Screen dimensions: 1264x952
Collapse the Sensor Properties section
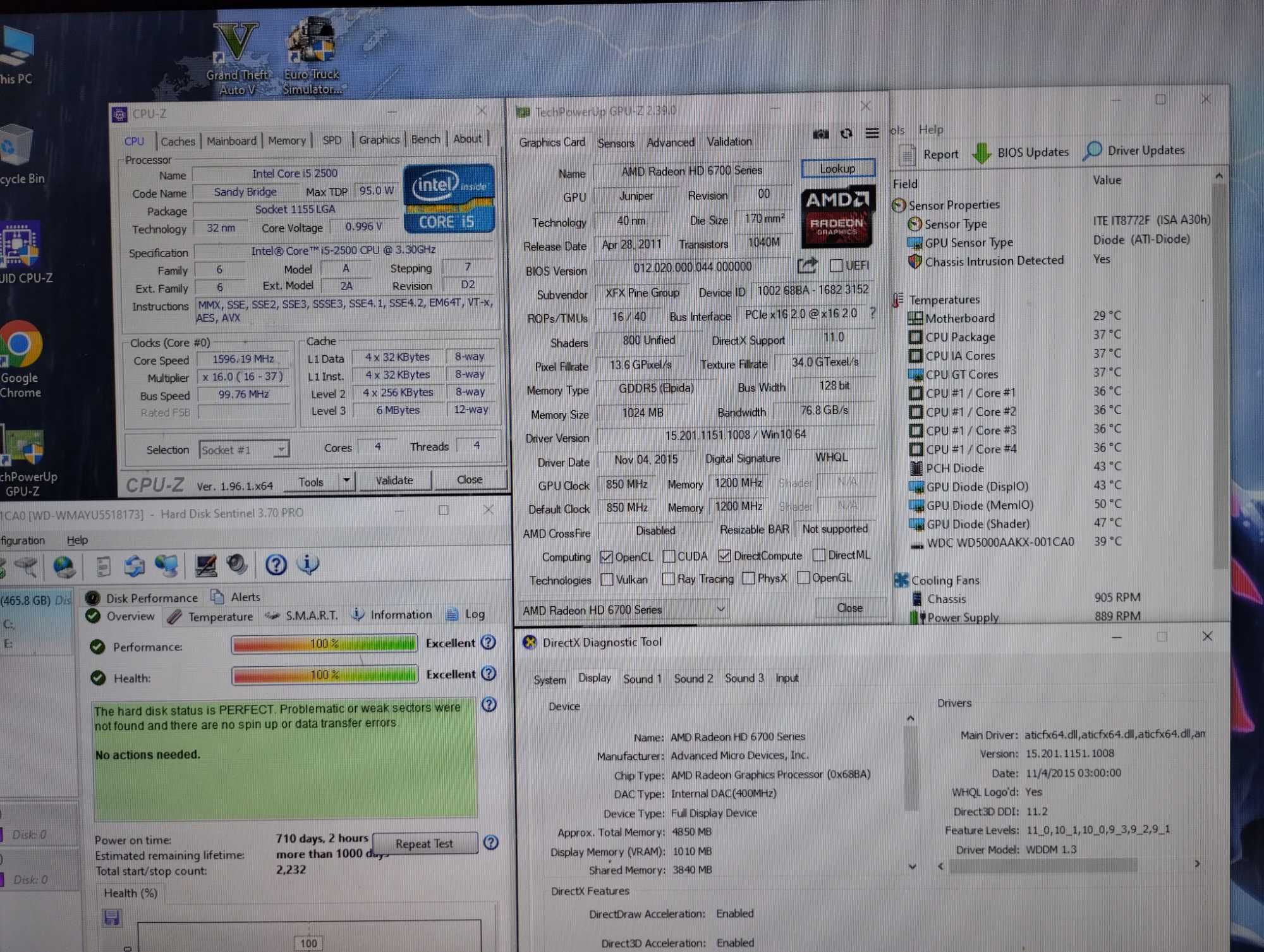point(899,205)
